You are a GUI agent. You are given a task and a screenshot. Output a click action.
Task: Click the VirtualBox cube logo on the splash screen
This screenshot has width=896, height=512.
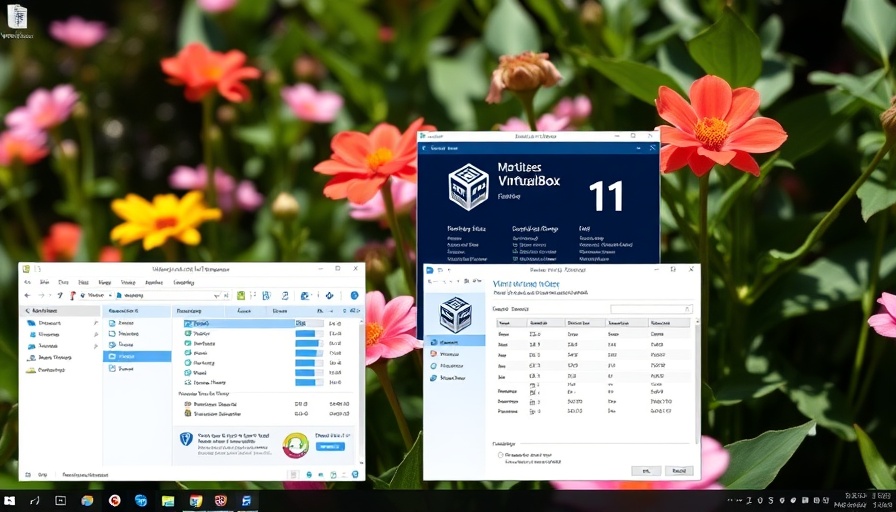468,187
